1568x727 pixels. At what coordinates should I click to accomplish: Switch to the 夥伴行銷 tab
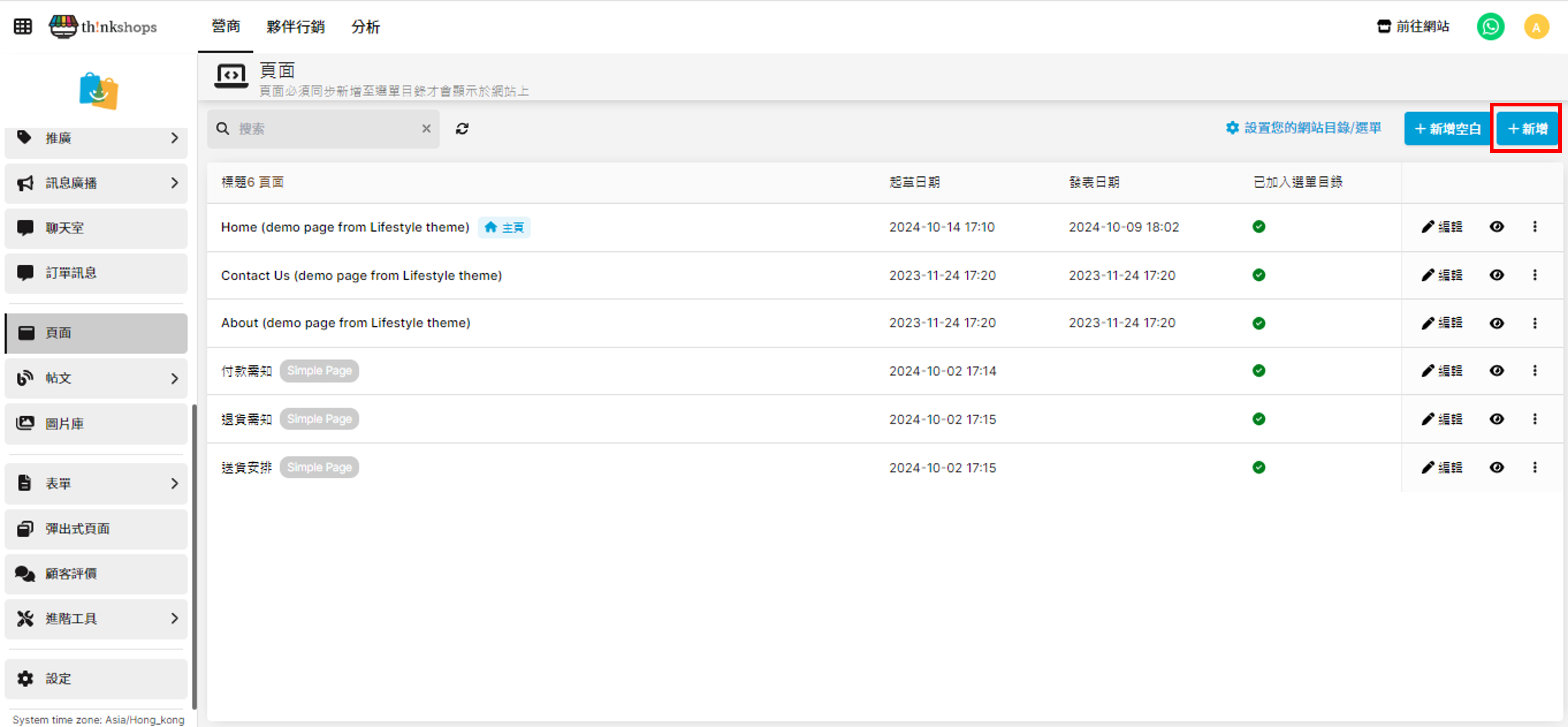tap(295, 27)
